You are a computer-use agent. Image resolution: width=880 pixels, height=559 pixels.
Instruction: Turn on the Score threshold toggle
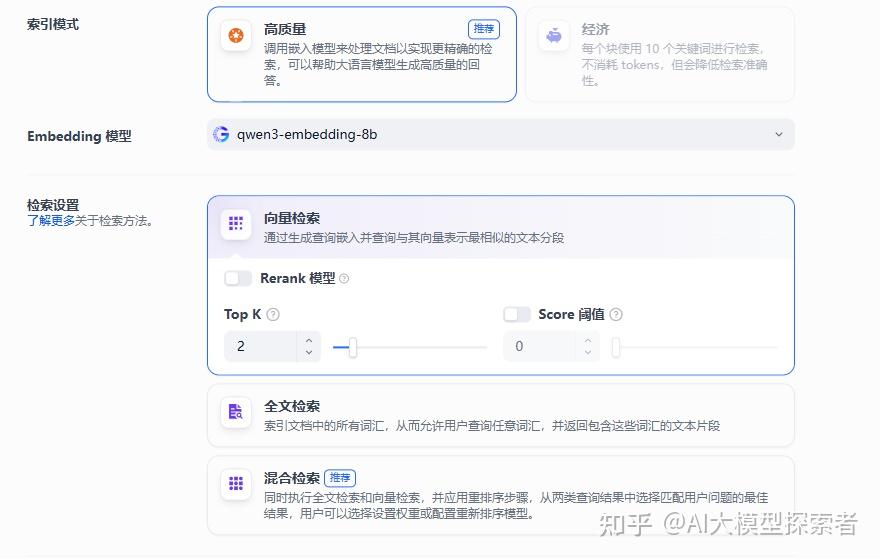(517, 314)
